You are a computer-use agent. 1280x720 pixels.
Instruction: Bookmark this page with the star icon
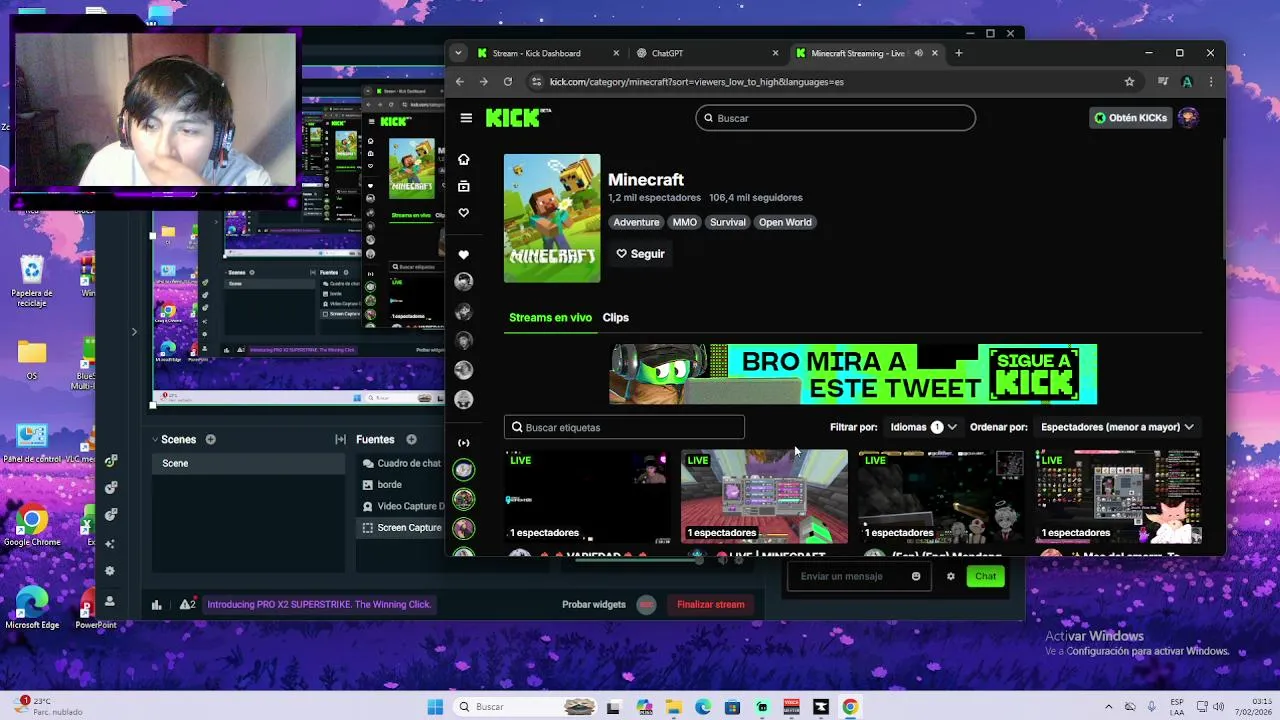pos(1129,82)
